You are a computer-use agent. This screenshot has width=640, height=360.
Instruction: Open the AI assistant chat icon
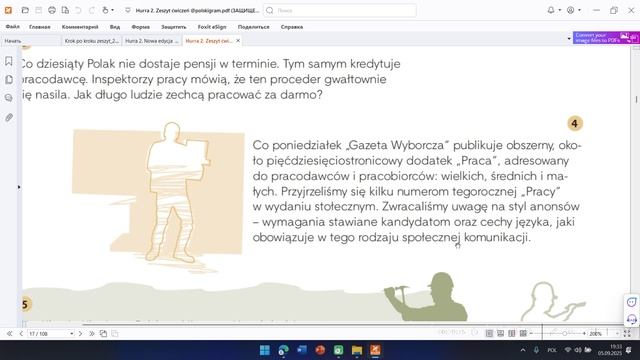pos(631,302)
